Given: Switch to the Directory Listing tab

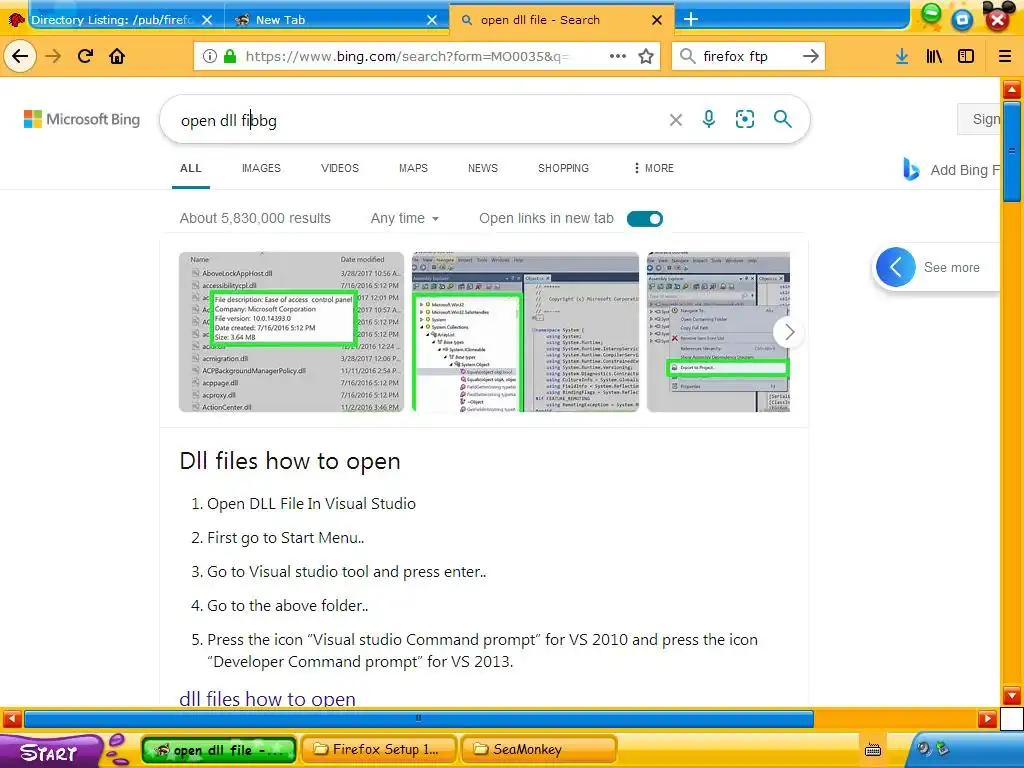Looking at the screenshot, I should 112,20.
